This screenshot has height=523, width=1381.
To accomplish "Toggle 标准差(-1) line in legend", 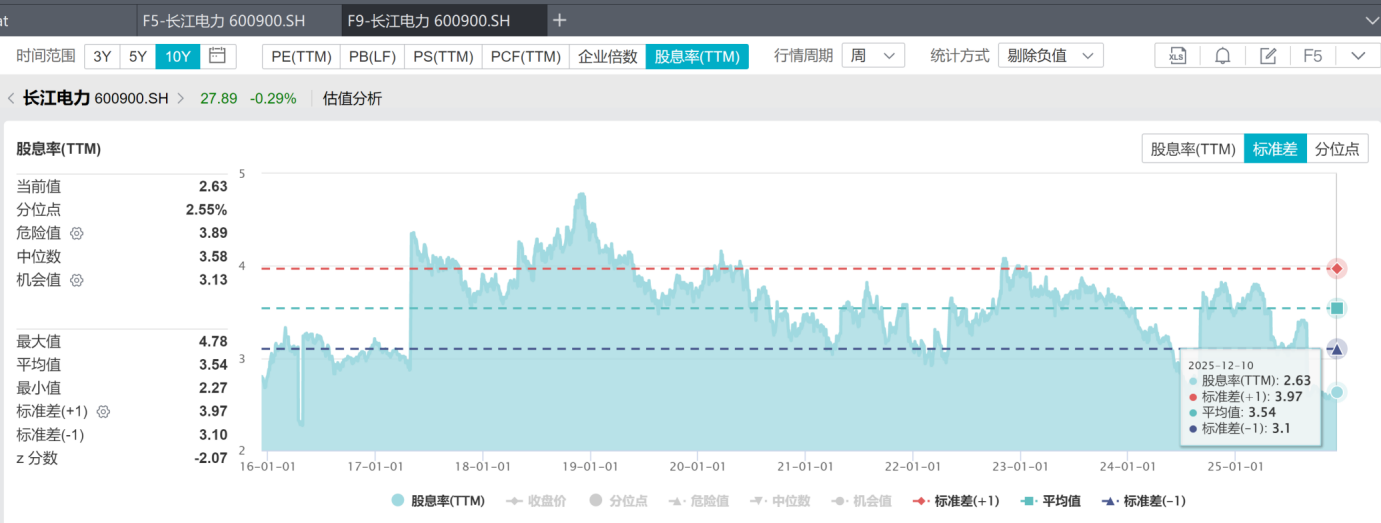I will coord(1143,501).
